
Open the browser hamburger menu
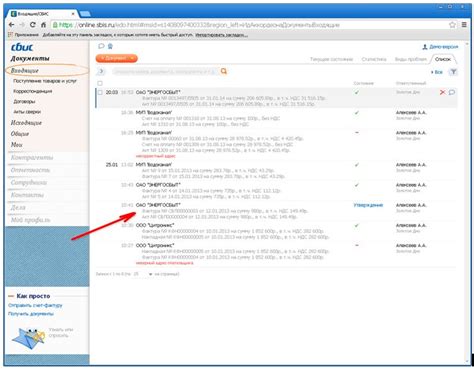(x=464, y=25)
